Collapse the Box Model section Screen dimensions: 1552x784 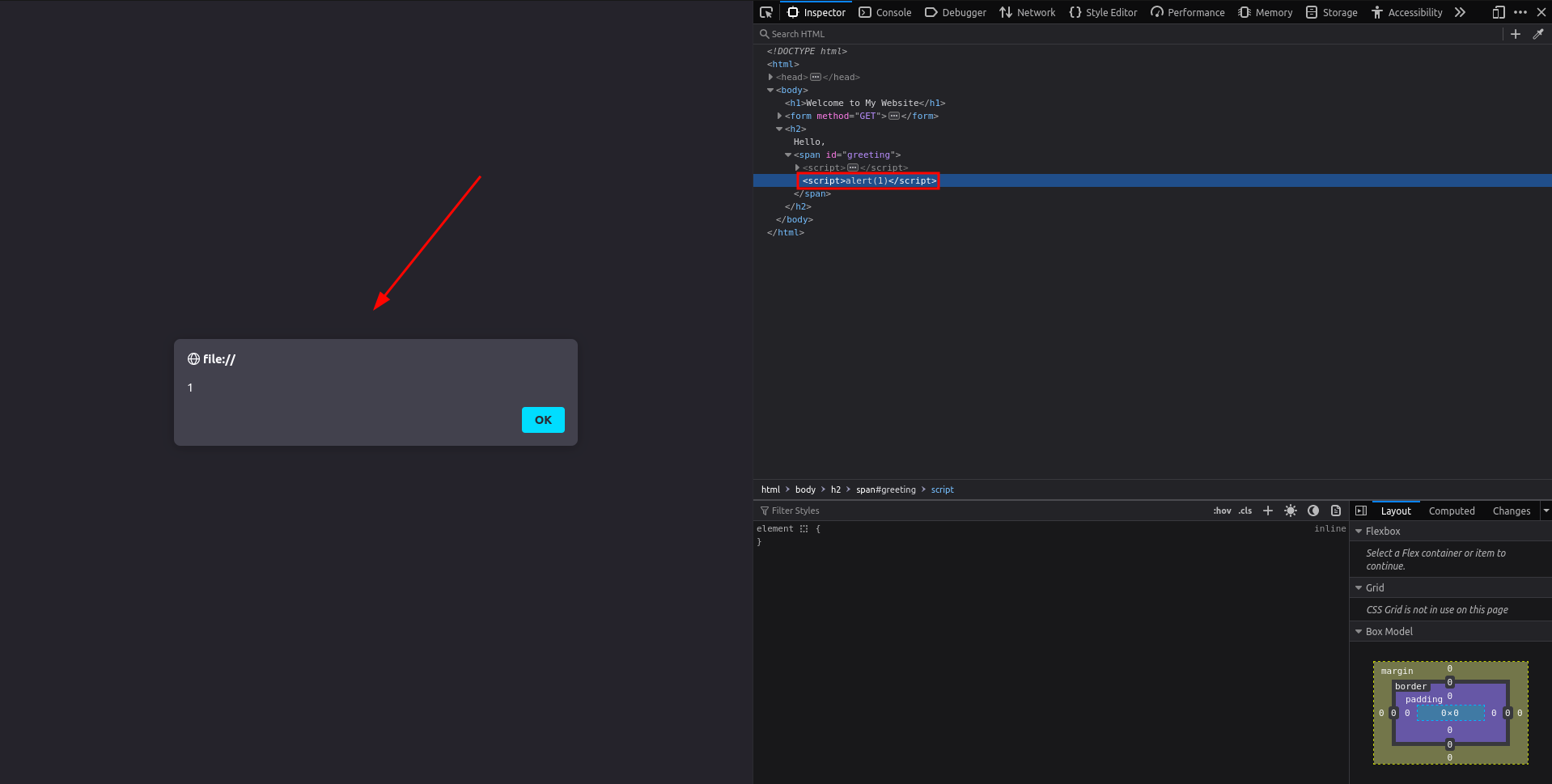click(x=1359, y=631)
